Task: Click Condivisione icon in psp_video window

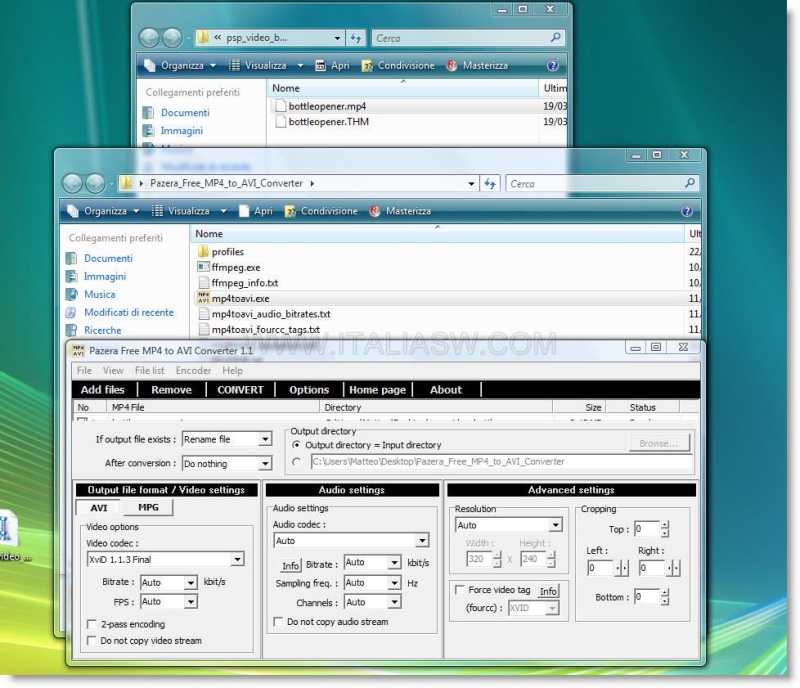Action: (x=367, y=66)
